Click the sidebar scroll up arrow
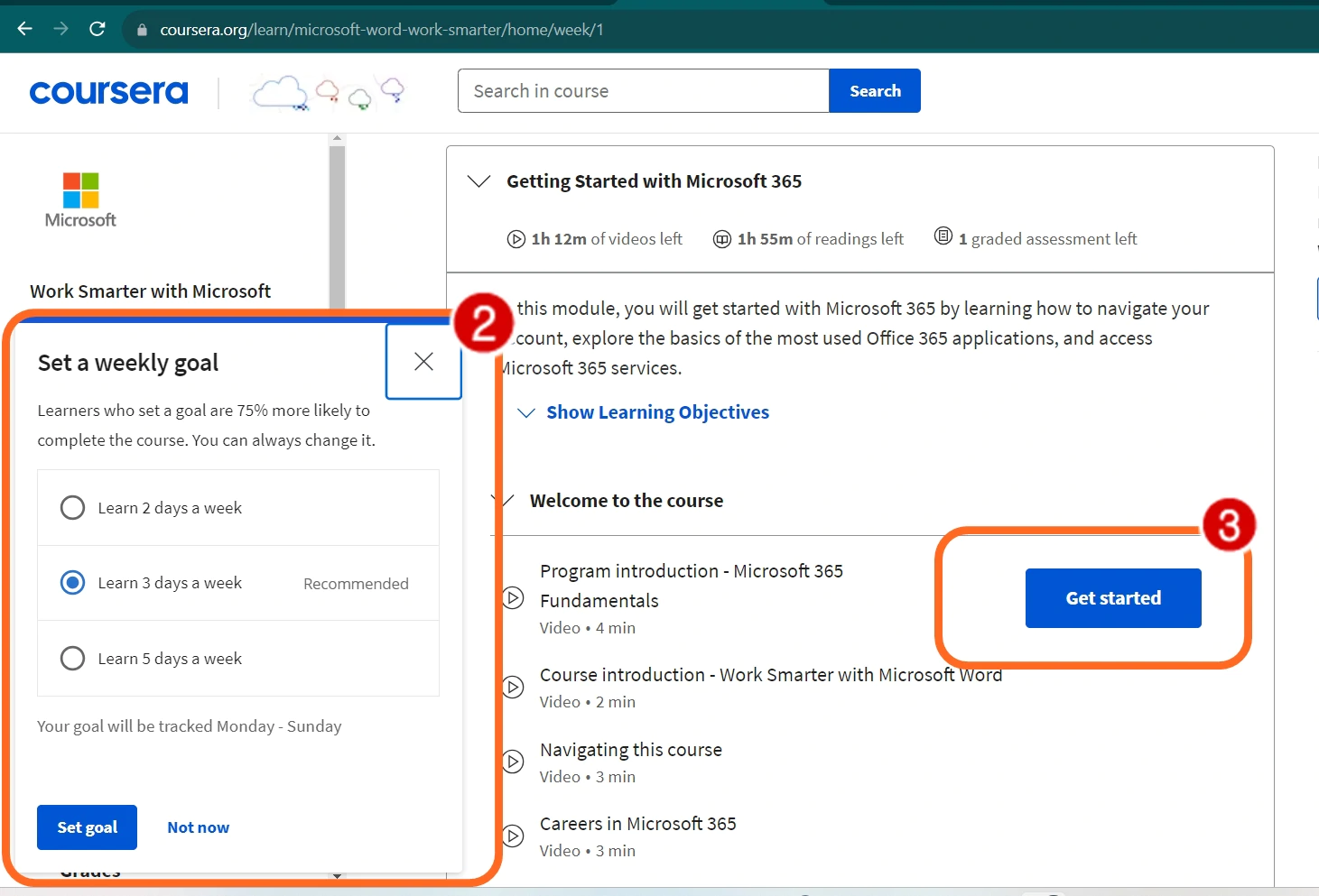1319x896 pixels. 338,139
